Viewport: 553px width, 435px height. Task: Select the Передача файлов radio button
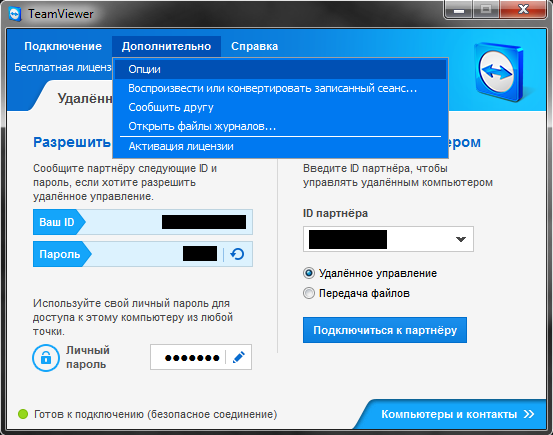click(x=309, y=293)
